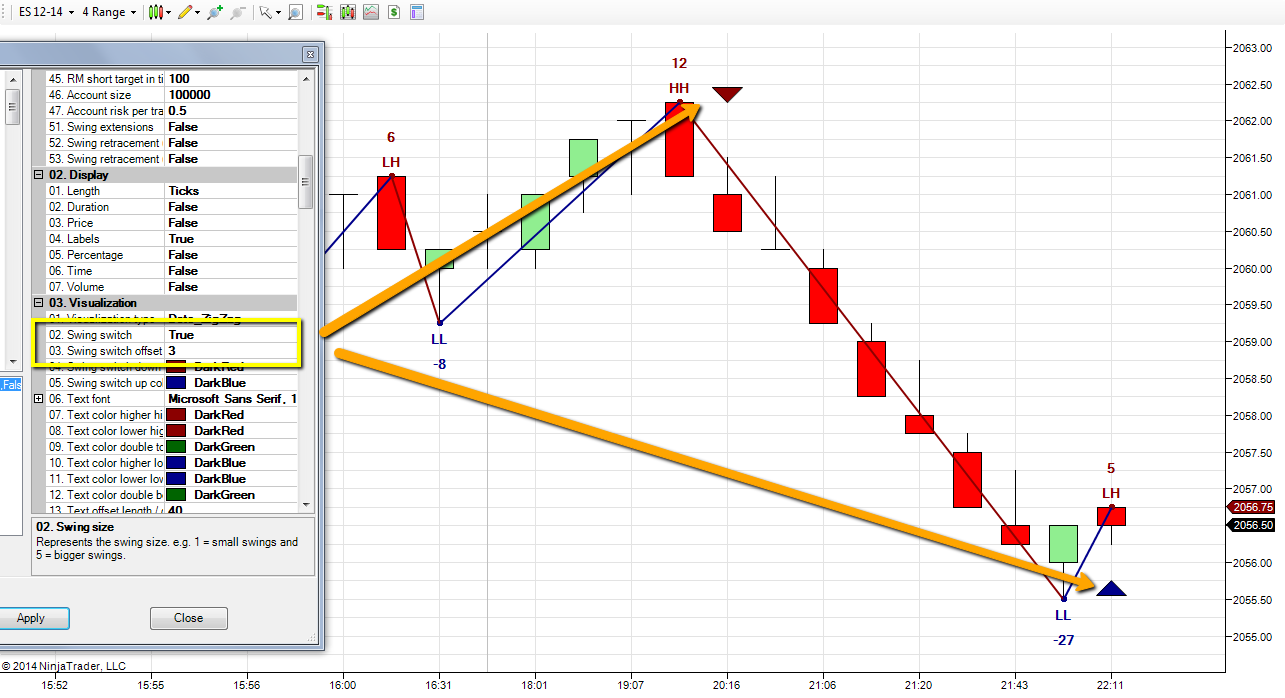Toggle the 07. Volume False value
Screen dimensions: 1285x698
[231, 287]
